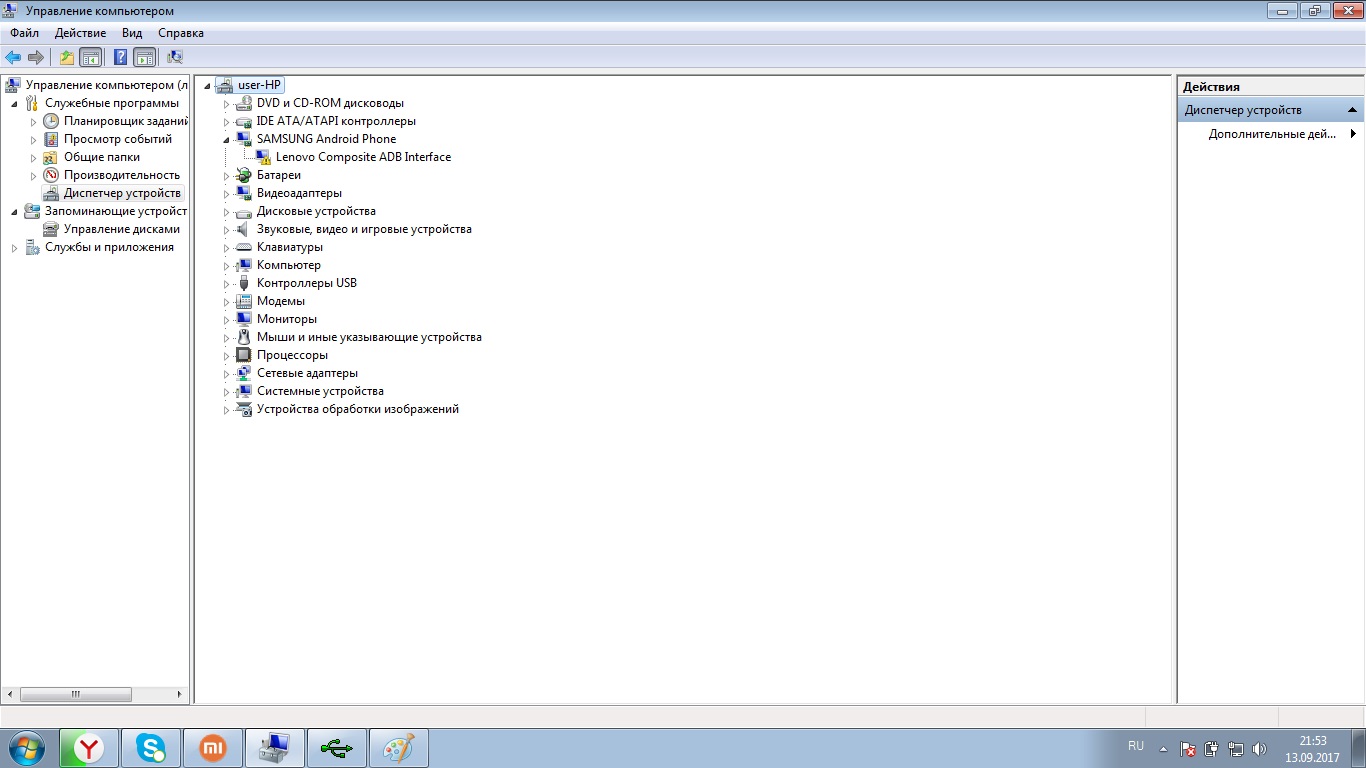Select Управление дисками in the left tree
Viewport: 1366px width, 768px height.
122,229
